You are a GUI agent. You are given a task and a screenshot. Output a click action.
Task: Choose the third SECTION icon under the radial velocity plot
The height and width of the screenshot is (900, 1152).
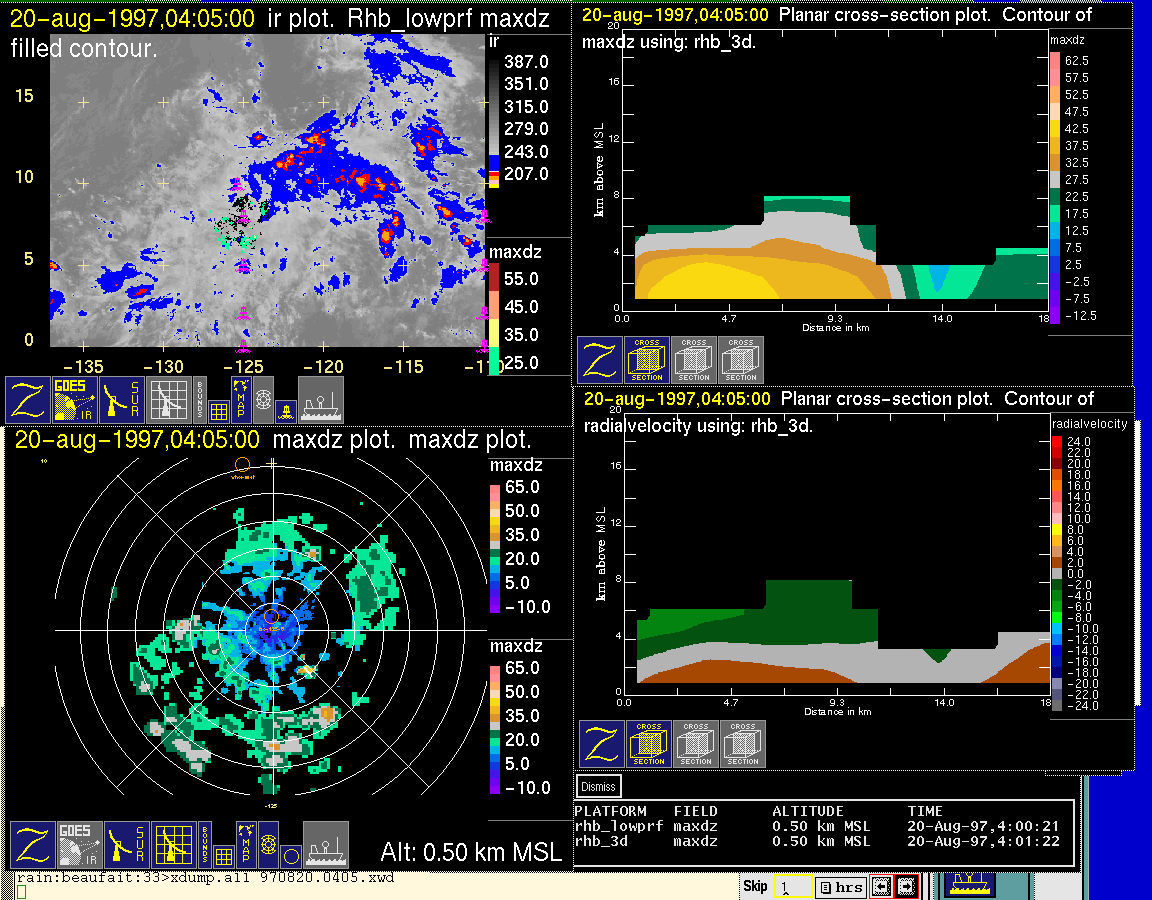(743, 744)
